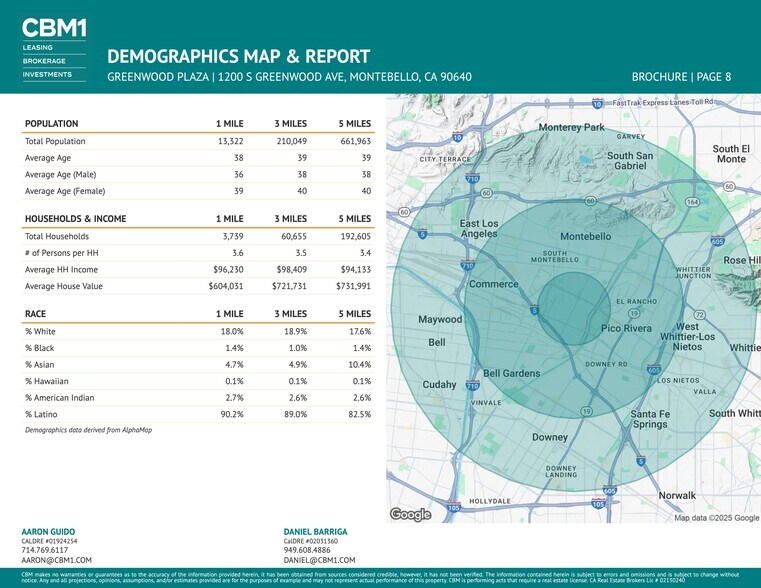The width and height of the screenshot is (761, 588).
Task: Click the Pico Rivera map label
Action: coord(626,328)
